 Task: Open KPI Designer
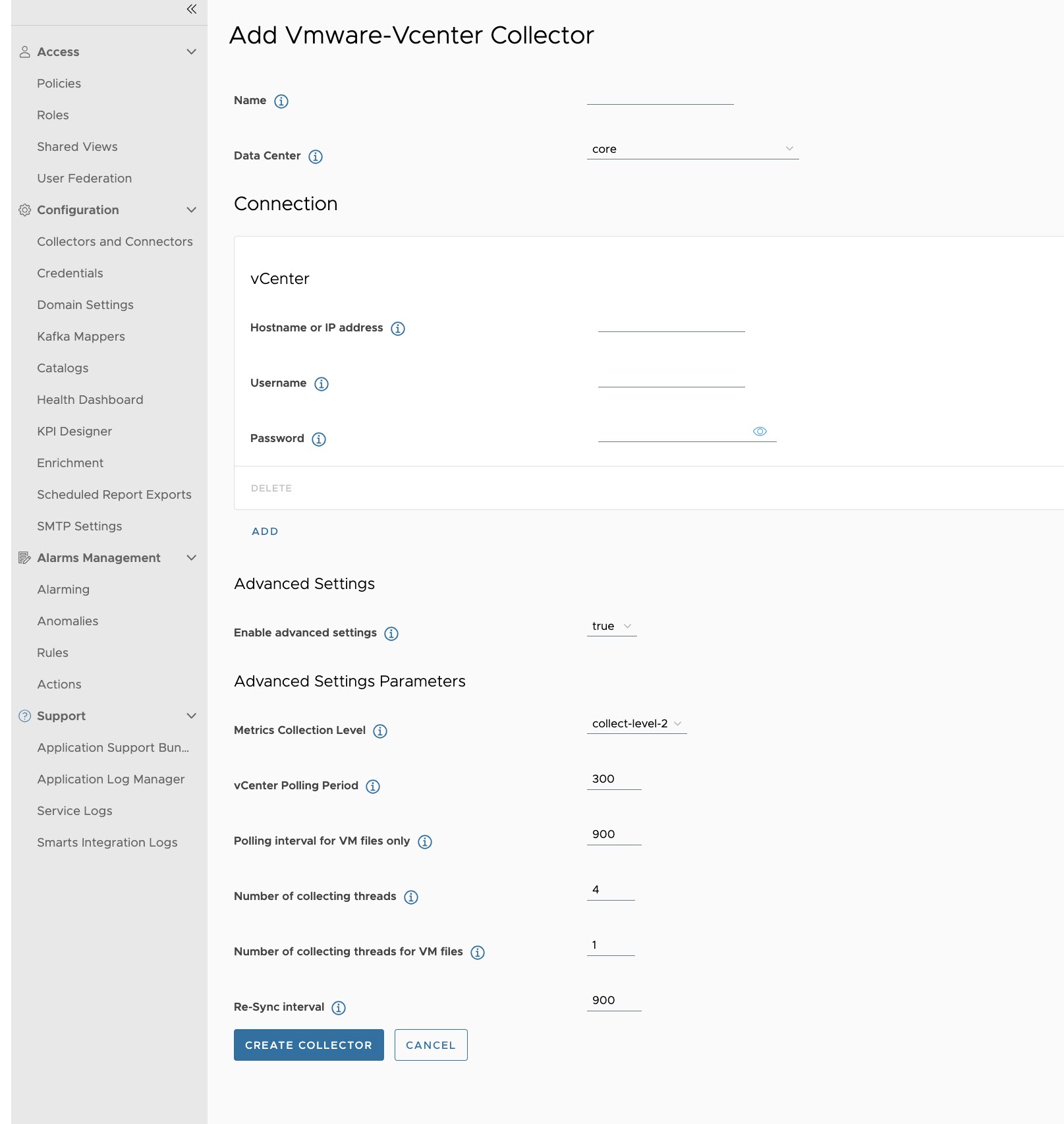[x=74, y=432]
